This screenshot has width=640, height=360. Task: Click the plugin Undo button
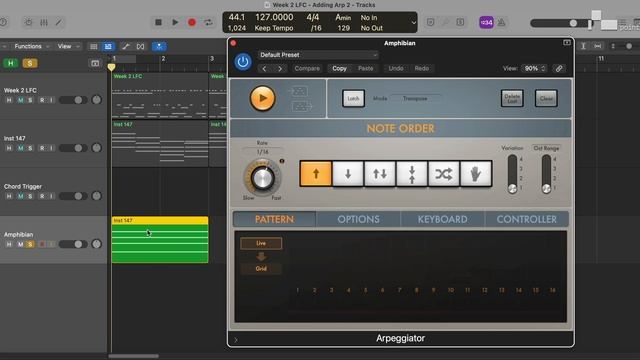click(x=396, y=69)
